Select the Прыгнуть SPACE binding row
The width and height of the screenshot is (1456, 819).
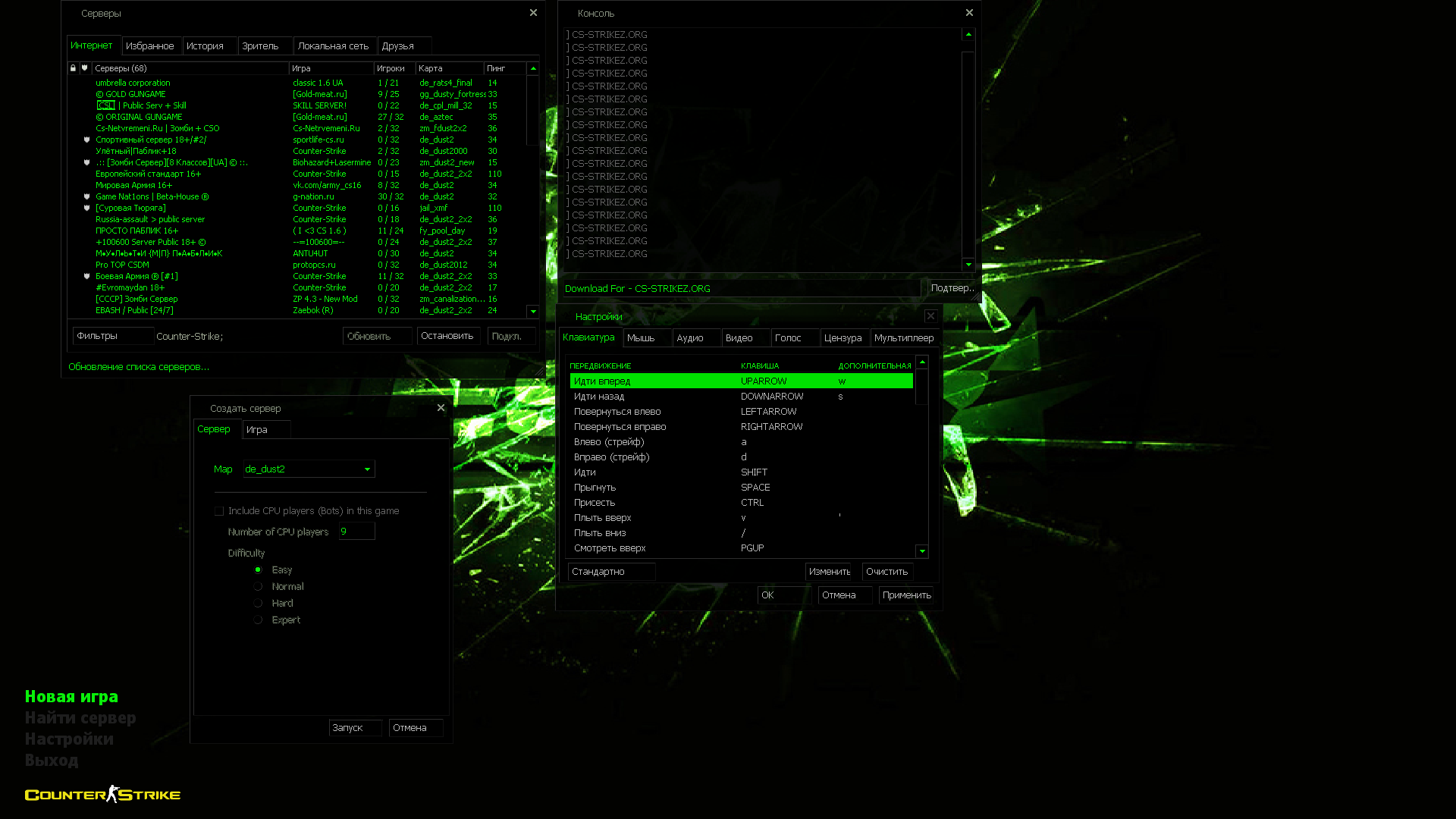tap(742, 488)
